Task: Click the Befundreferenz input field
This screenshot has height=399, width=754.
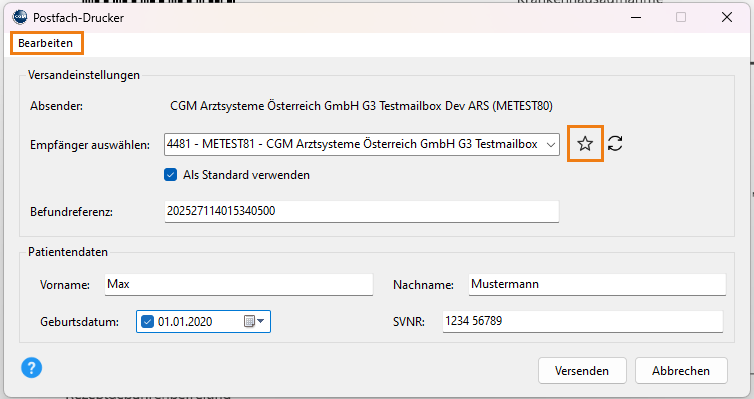Action: 362,211
